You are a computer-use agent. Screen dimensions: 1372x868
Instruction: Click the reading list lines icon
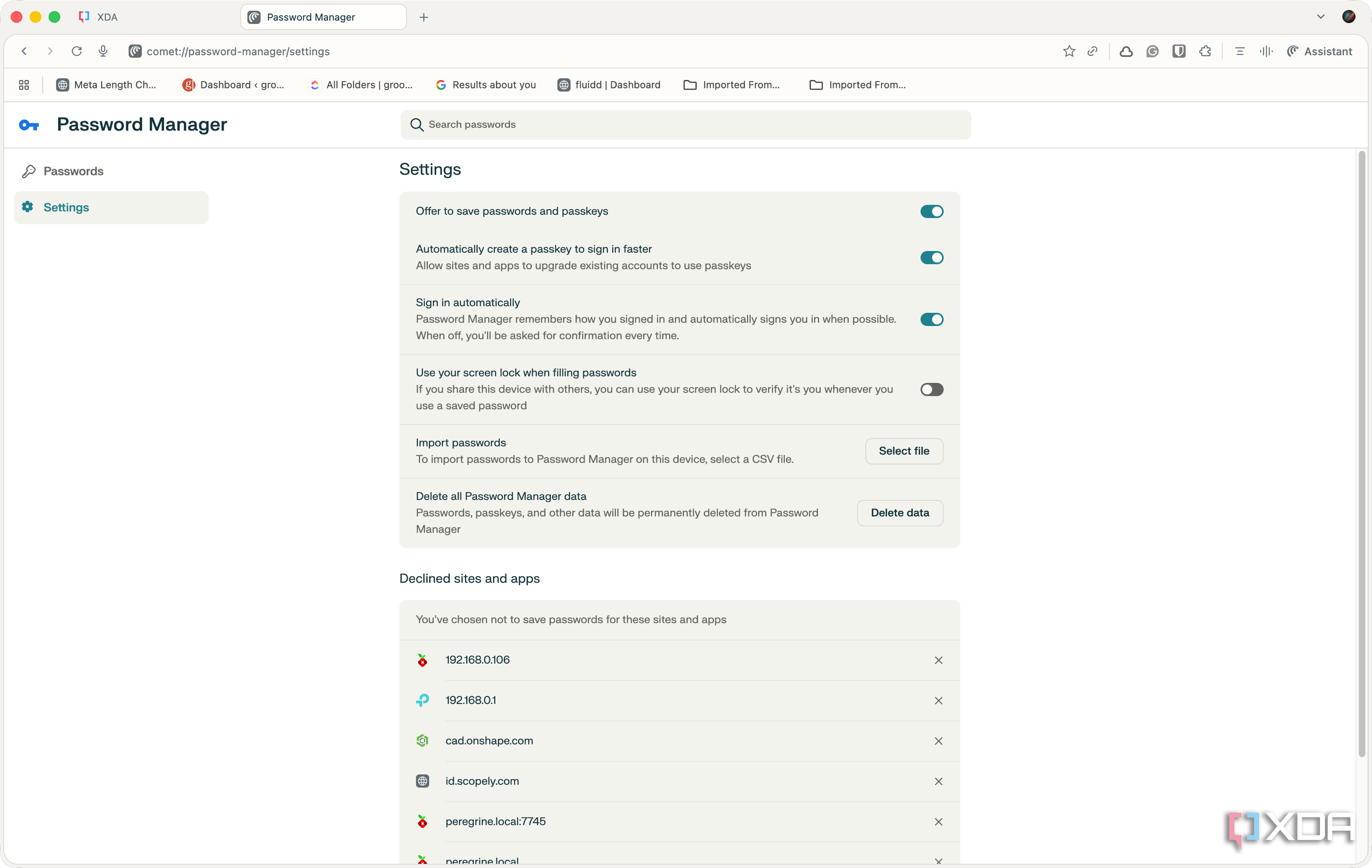point(1240,51)
